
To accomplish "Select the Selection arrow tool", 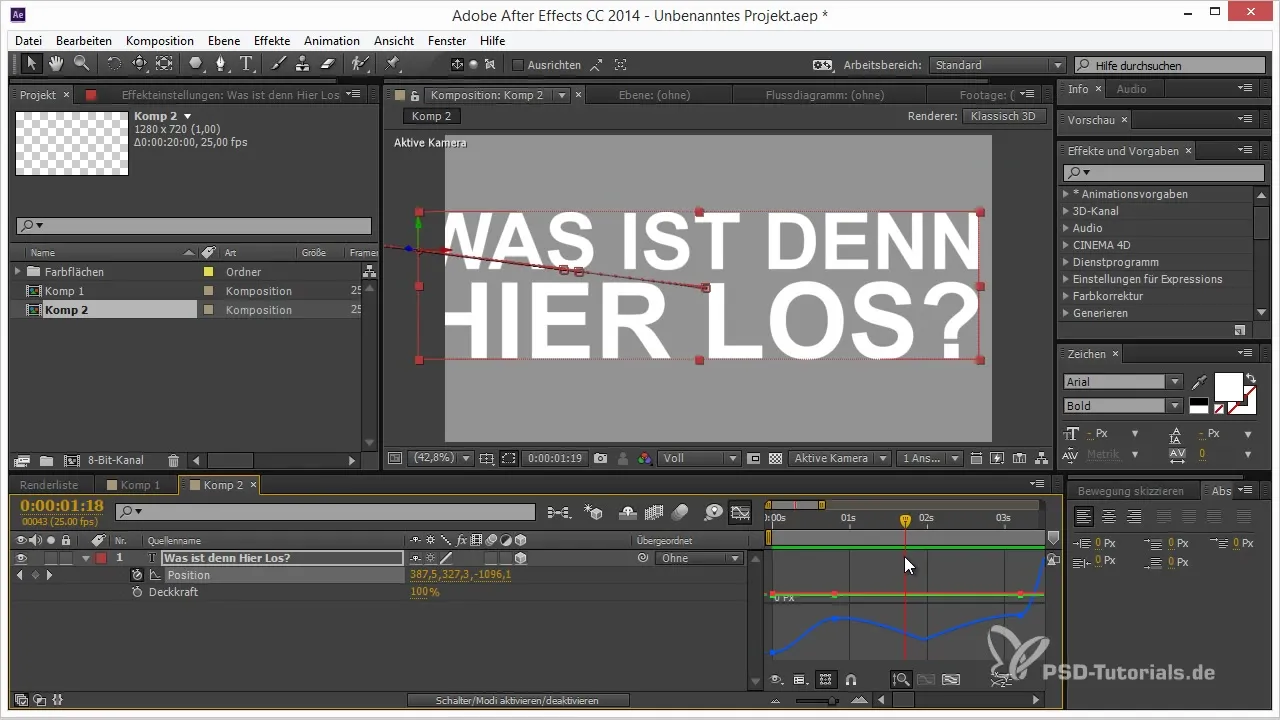I will (31, 64).
